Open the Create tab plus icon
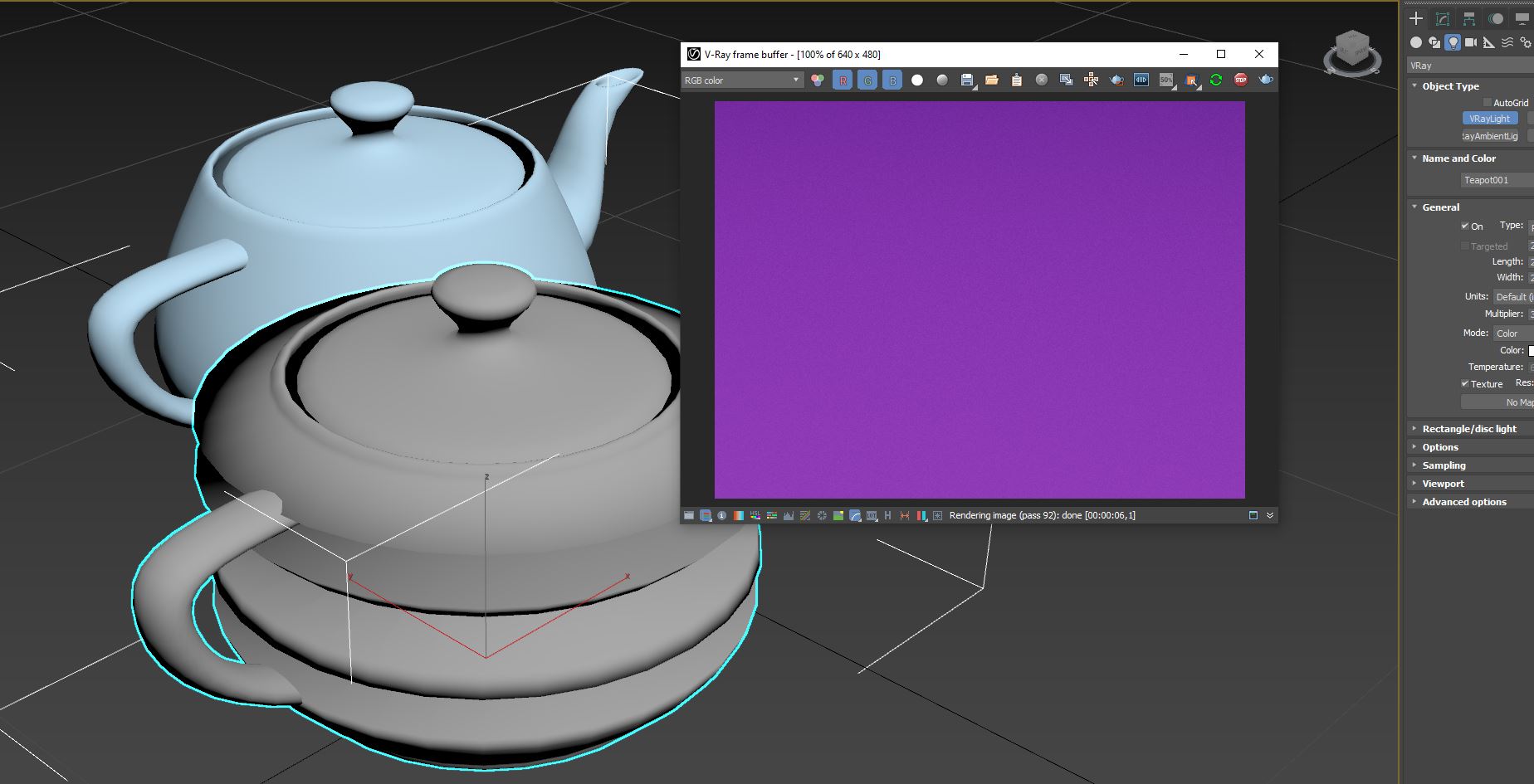 point(1416,18)
